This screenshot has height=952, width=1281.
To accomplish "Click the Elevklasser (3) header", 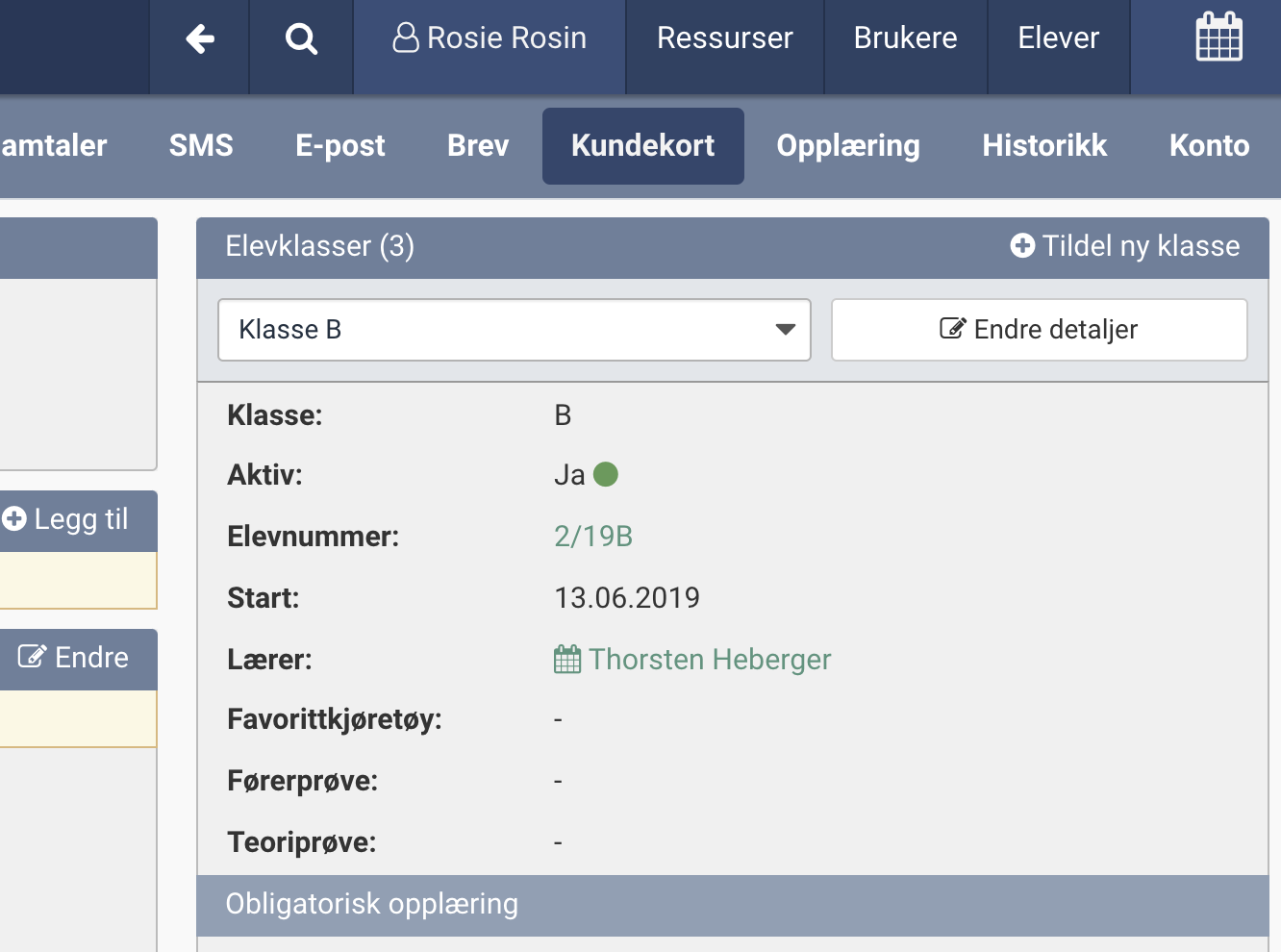I will coord(319,246).
